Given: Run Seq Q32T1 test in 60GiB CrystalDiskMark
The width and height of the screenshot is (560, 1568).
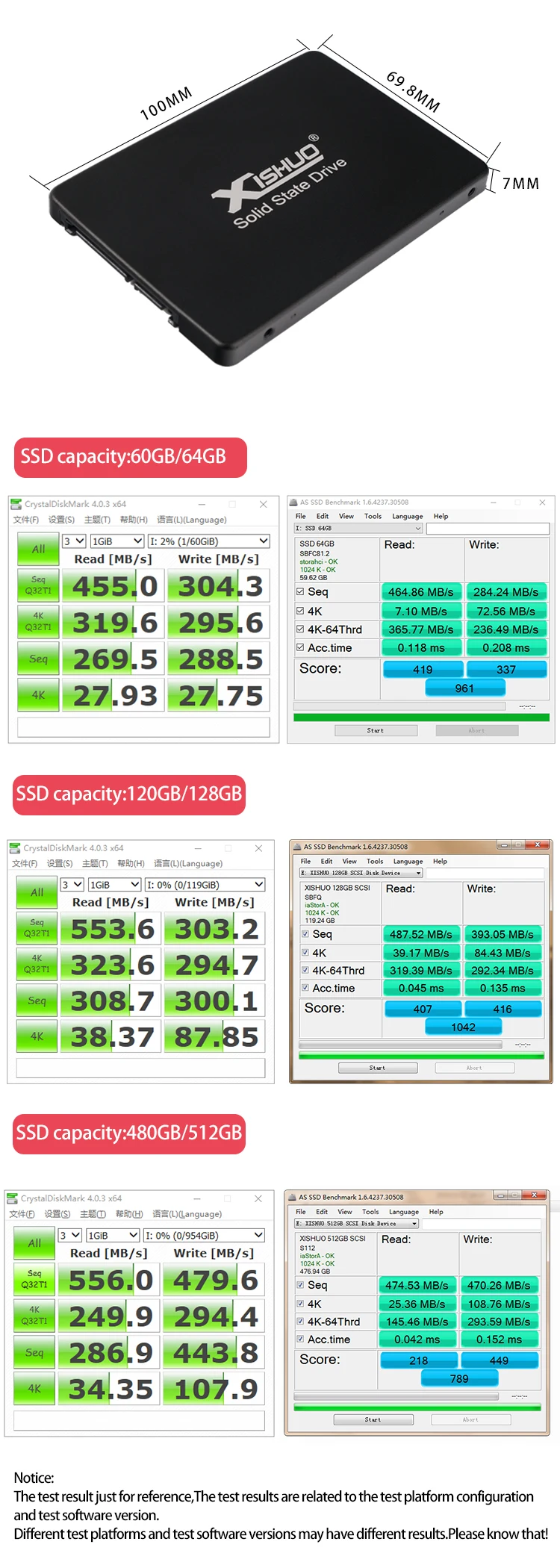Looking at the screenshot, I should (x=38, y=585).
